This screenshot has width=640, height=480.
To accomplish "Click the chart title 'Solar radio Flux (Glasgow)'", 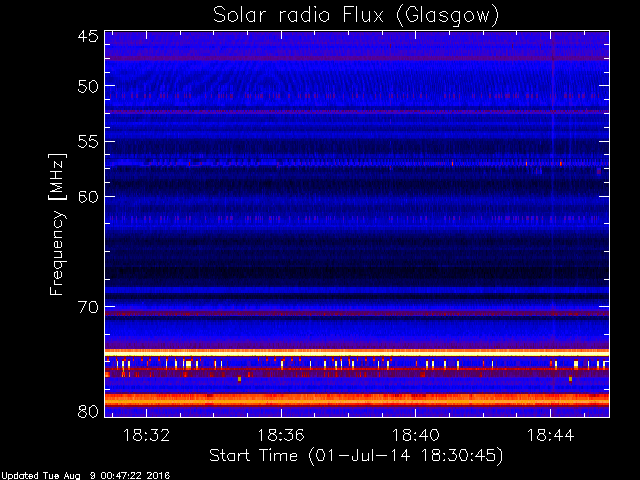I will 356,16.
